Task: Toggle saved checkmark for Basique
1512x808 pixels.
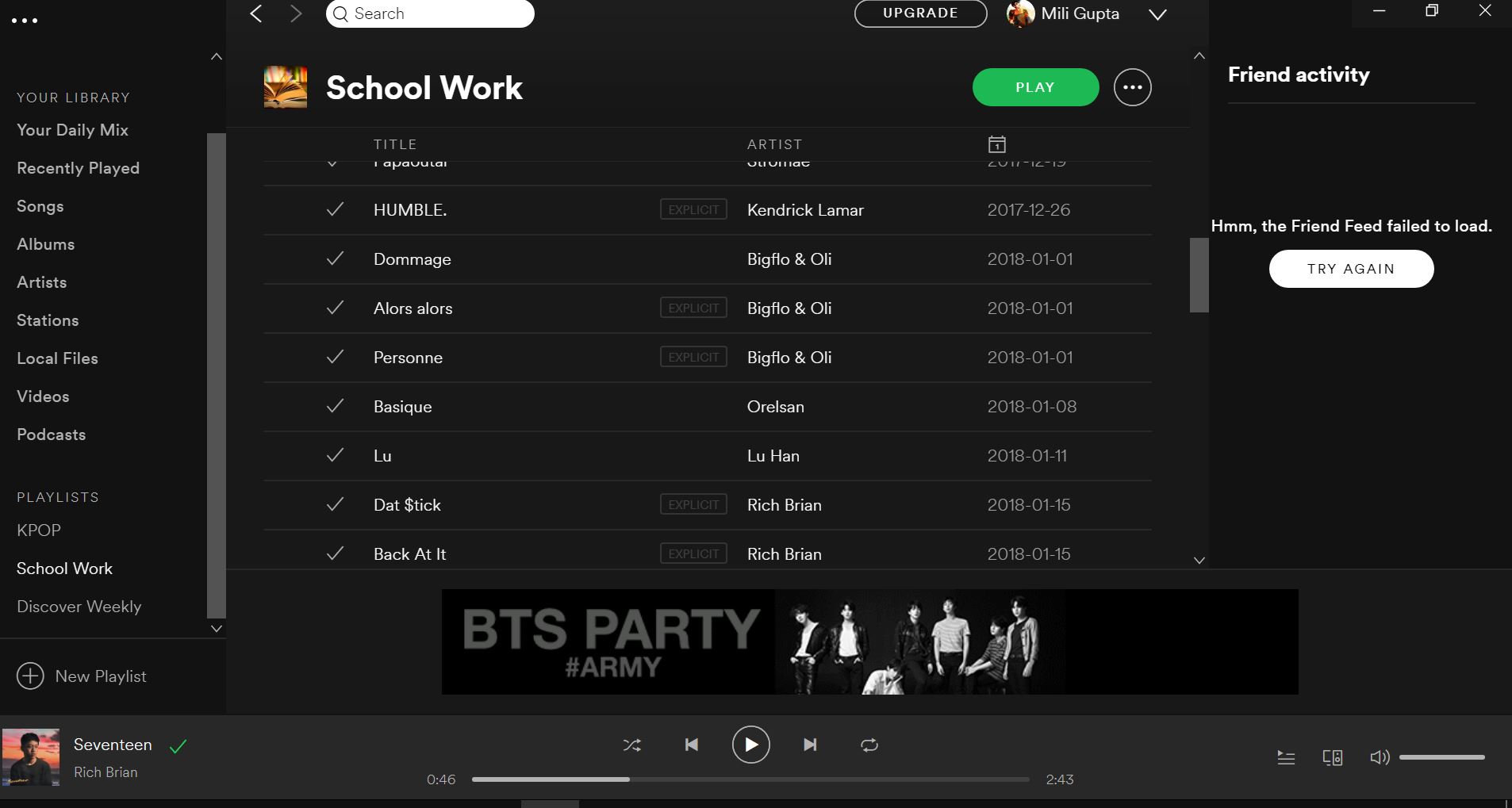Action: pyautogui.click(x=336, y=406)
